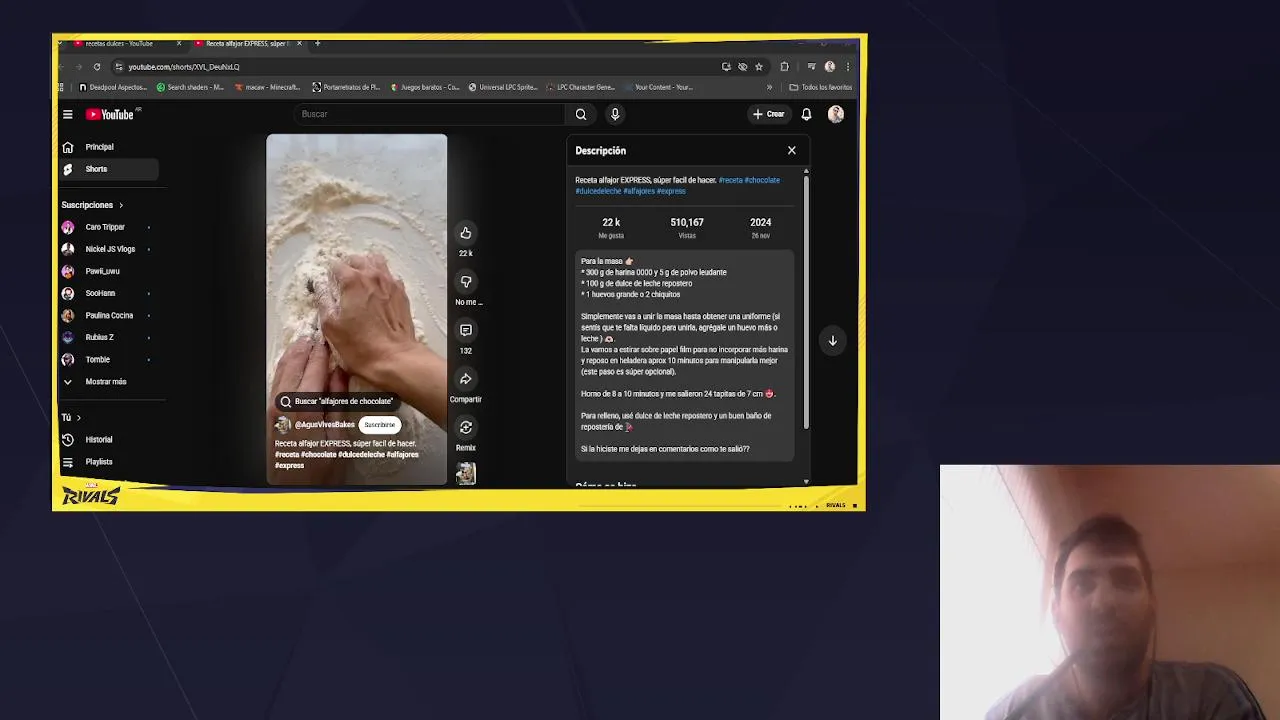Open Shorts in the sidebar
1280x720 pixels.
coord(107,169)
